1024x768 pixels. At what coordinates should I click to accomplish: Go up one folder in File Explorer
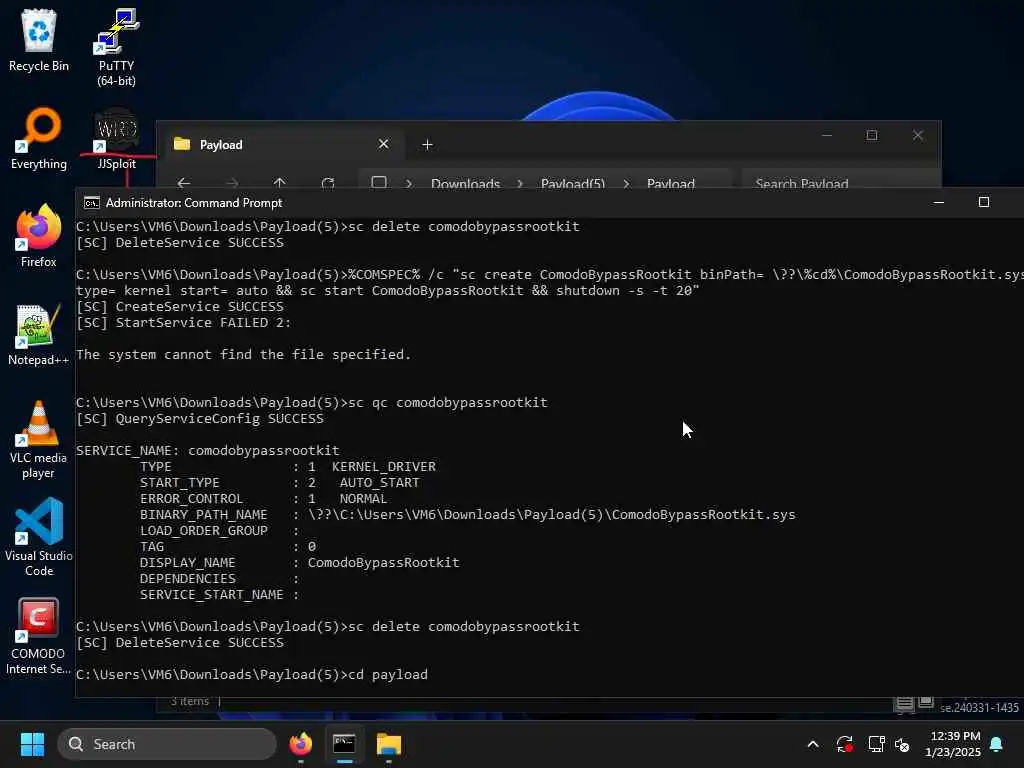click(280, 184)
